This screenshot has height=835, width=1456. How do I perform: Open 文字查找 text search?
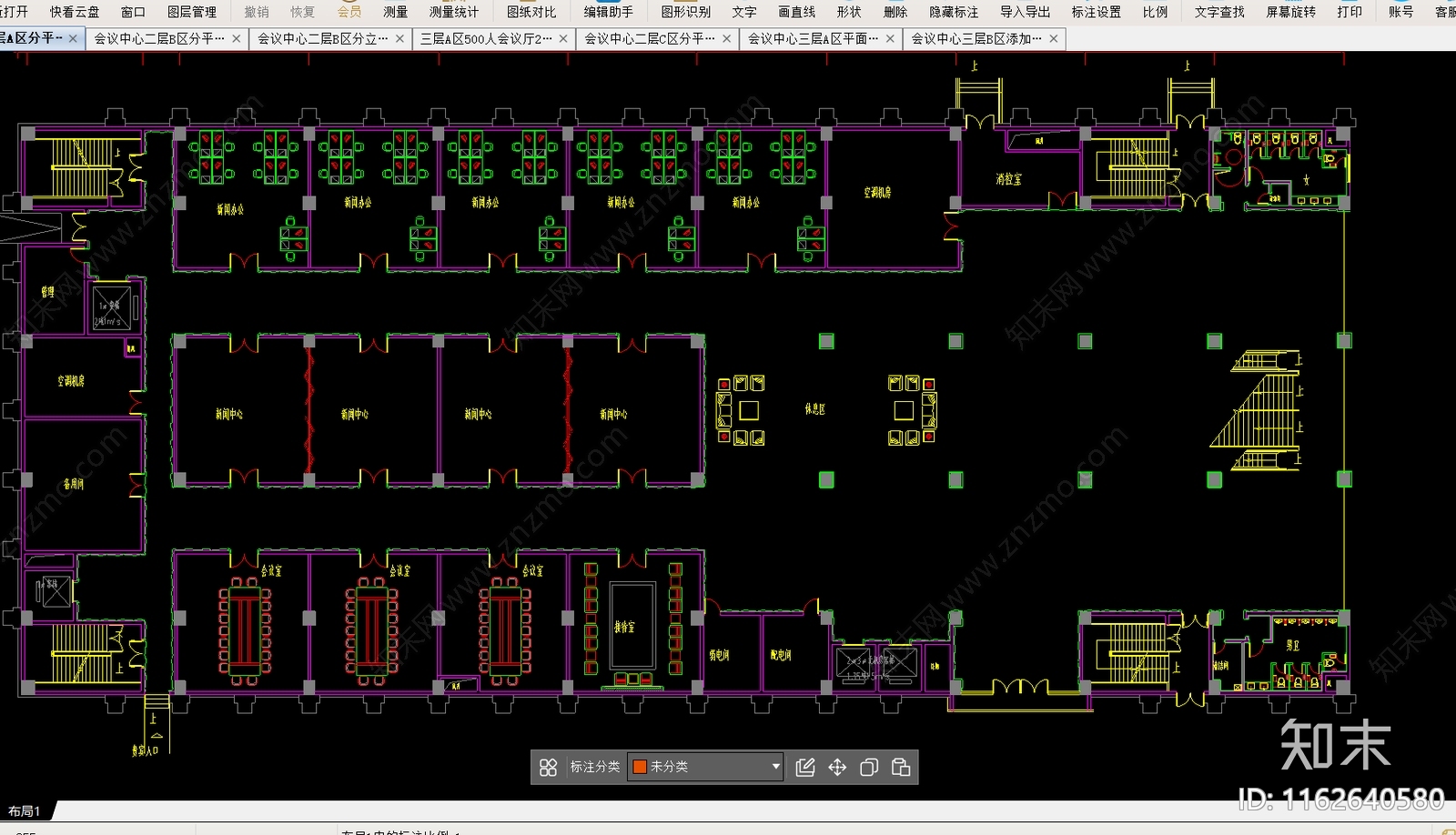coord(1219,12)
